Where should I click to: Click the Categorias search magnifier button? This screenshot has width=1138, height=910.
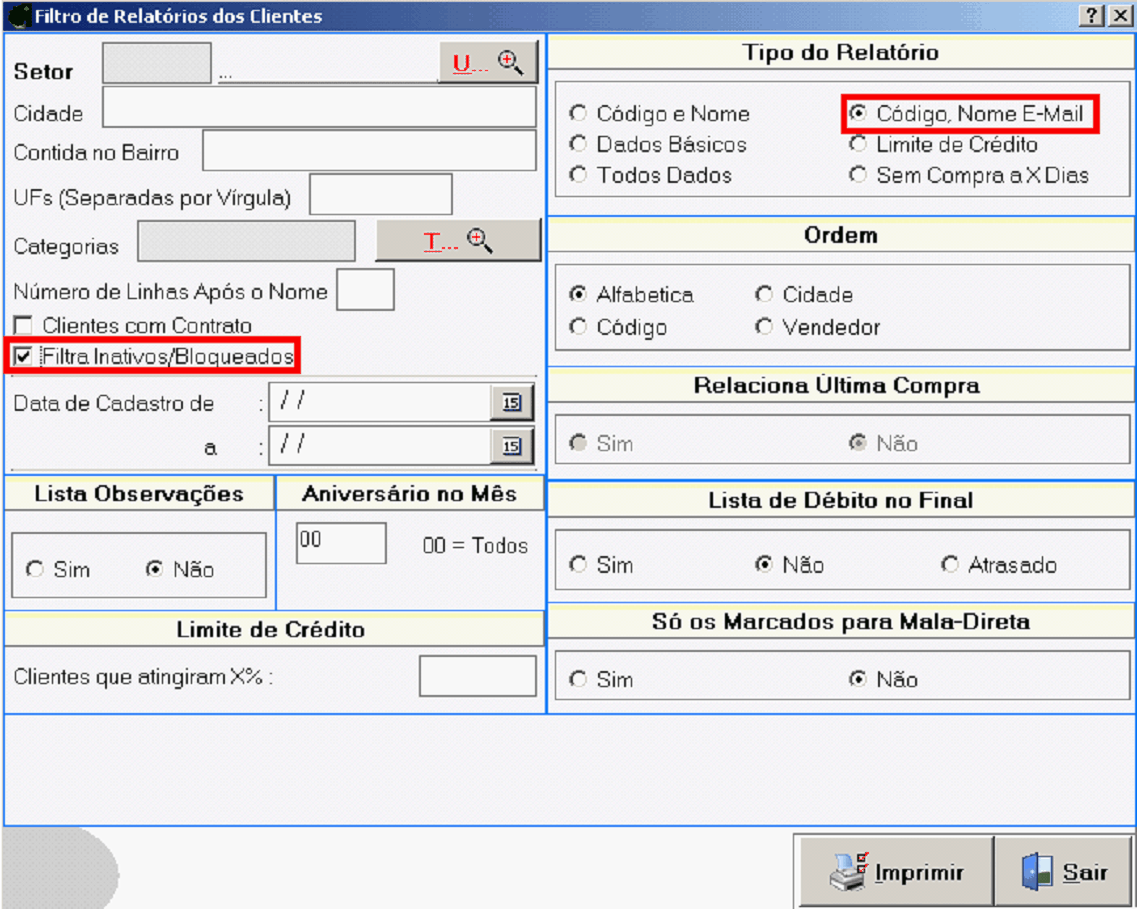tap(458, 241)
